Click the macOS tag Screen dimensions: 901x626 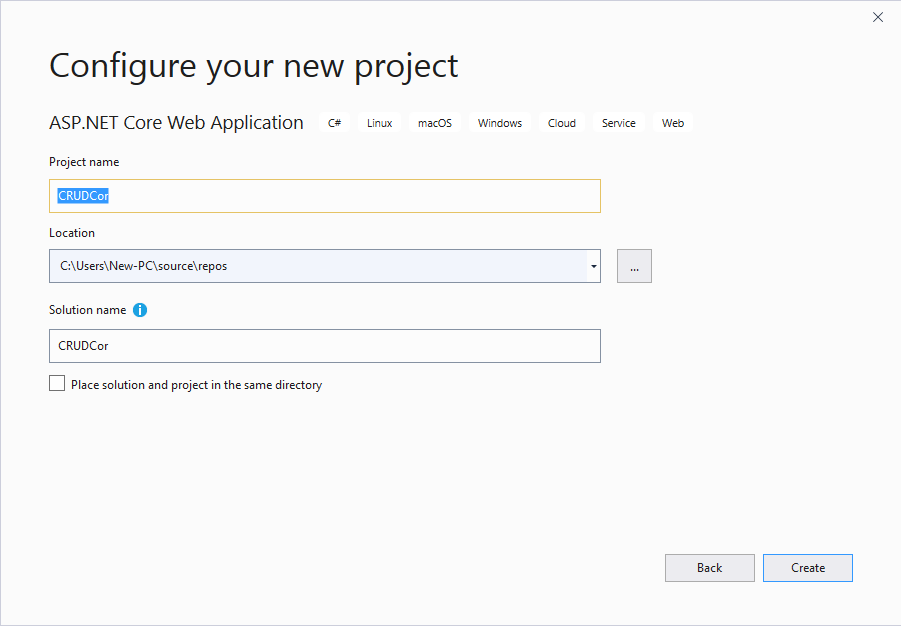435,123
